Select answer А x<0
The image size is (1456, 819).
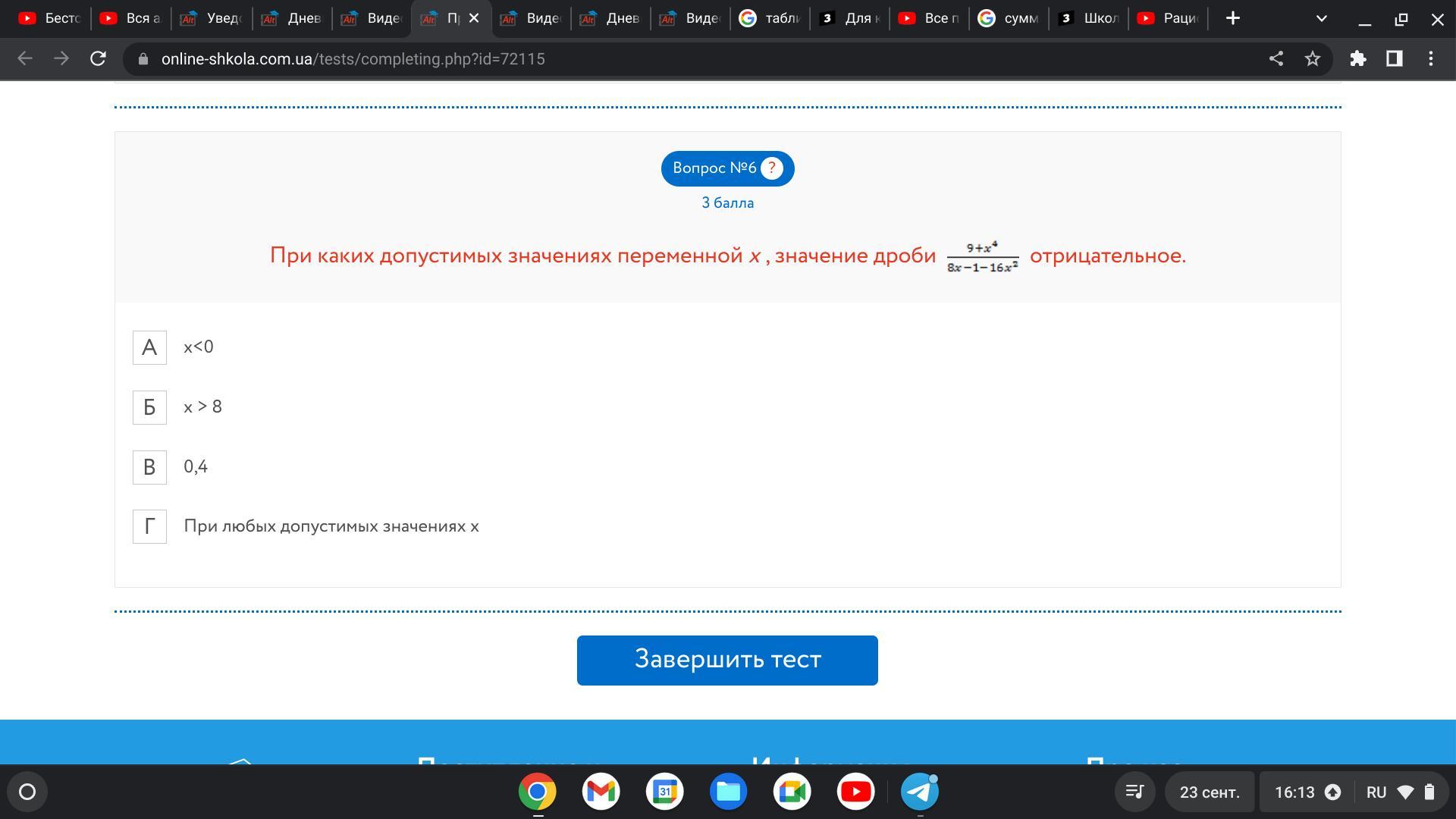149,347
